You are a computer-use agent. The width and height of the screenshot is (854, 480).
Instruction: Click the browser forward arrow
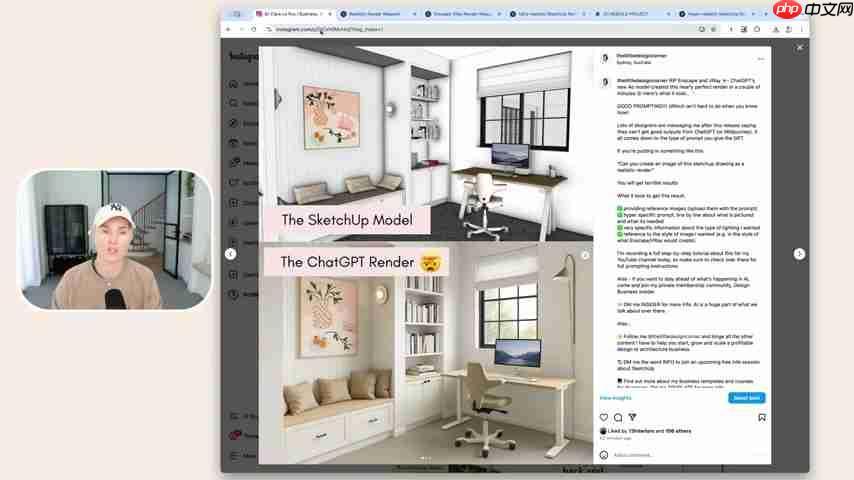[x=241, y=29]
